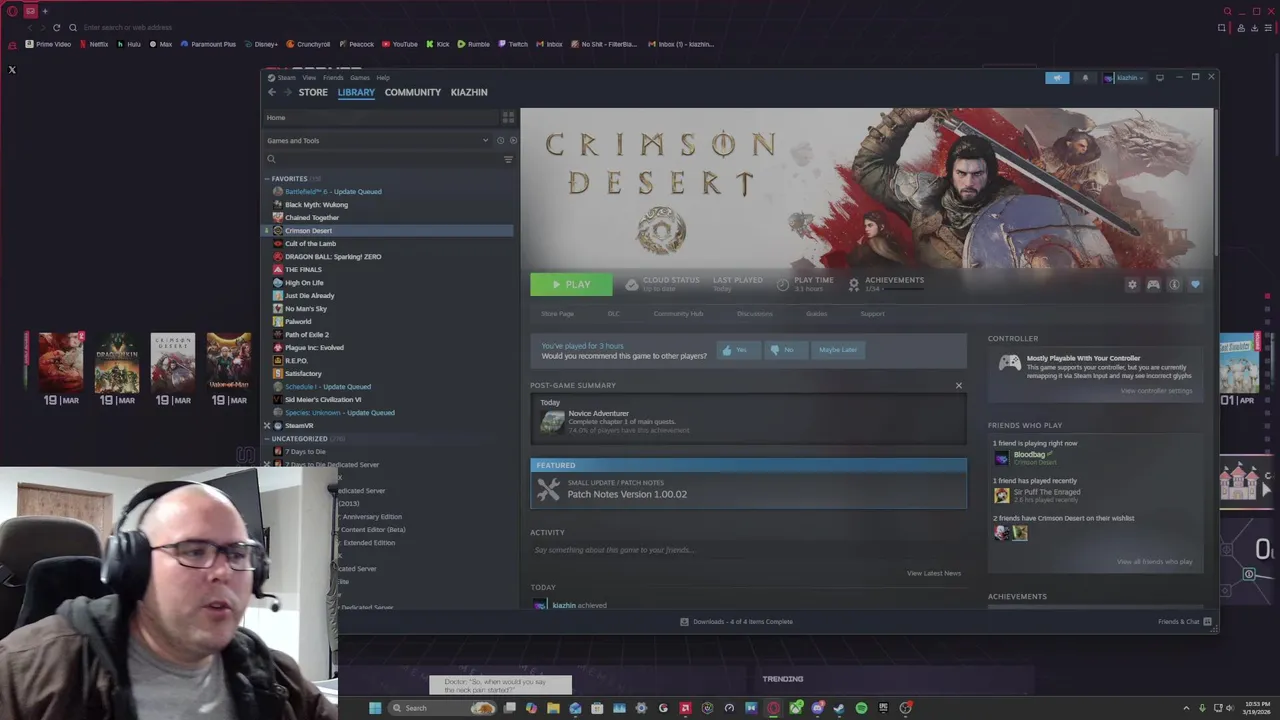
Task: Click the green PLAY button for Crimson Desert
Action: pos(571,285)
